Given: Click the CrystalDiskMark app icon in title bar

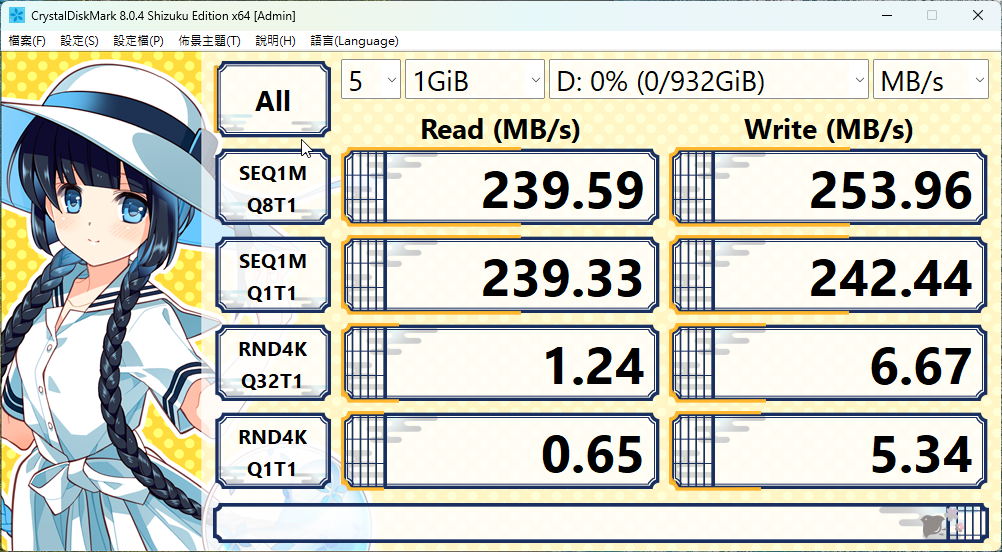Looking at the screenshot, I should coord(17,15).
